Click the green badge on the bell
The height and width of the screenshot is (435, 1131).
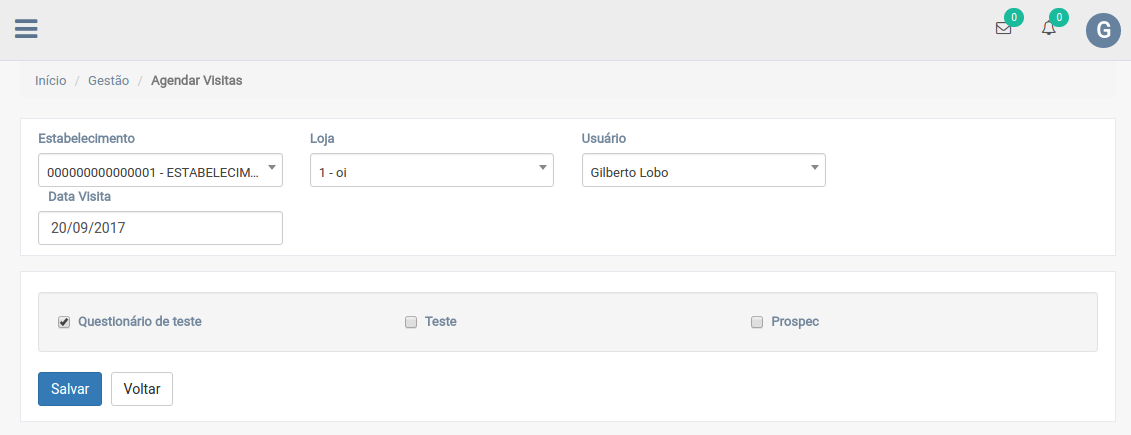[1059, 17]
